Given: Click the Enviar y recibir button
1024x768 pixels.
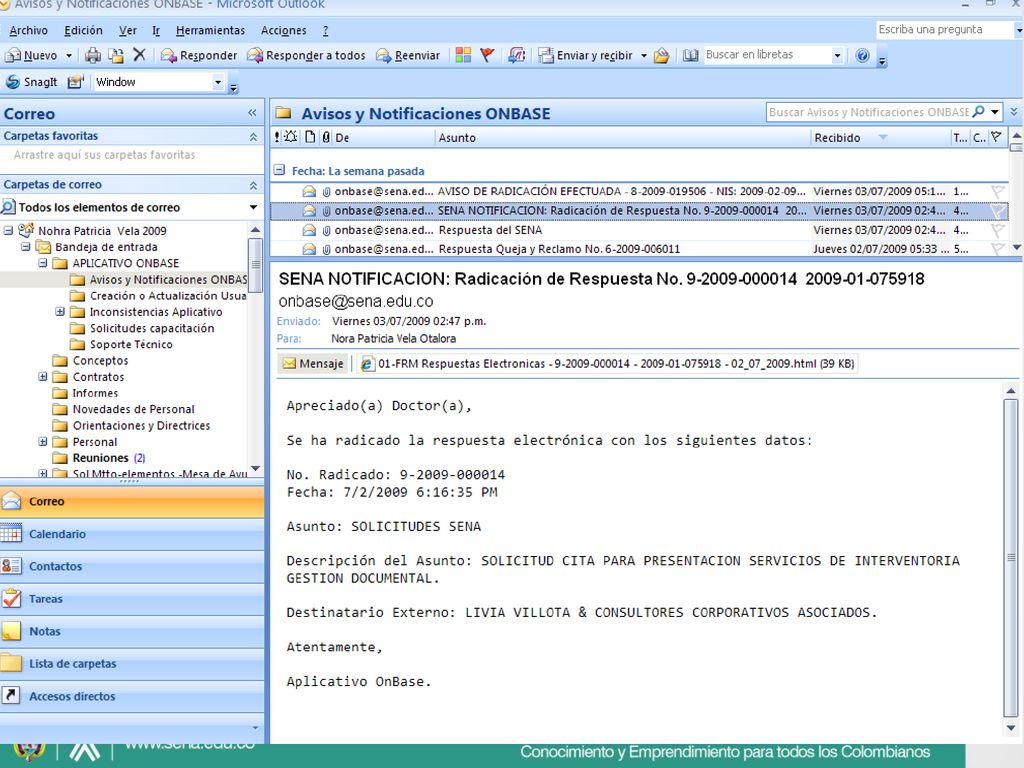Looking at the screenshot, I should coord(586,56).
